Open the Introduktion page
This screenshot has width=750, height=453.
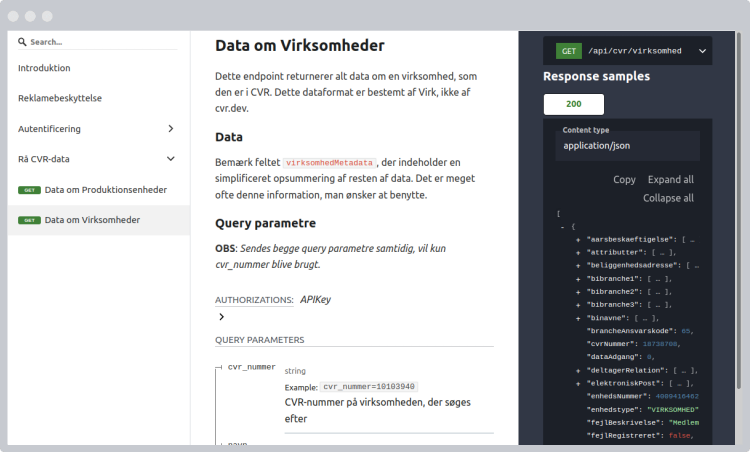44,68
